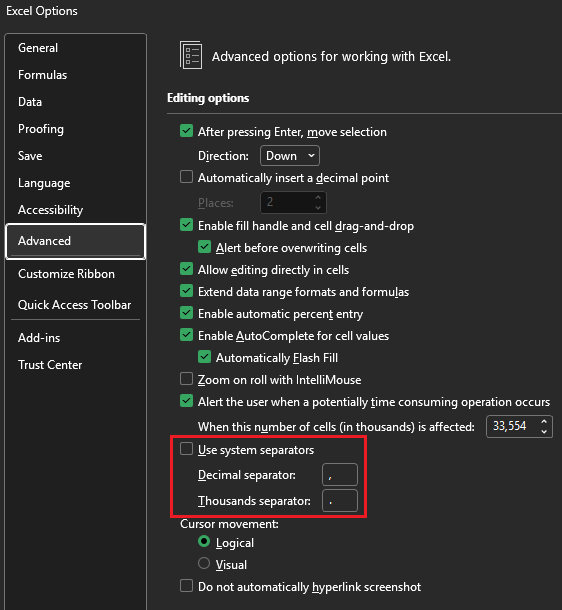Image resolution: width=562 pixels, height=610 pixels.
Task: Open the Accessibility category
Action: pyautogui.click(x=50, y=210)
